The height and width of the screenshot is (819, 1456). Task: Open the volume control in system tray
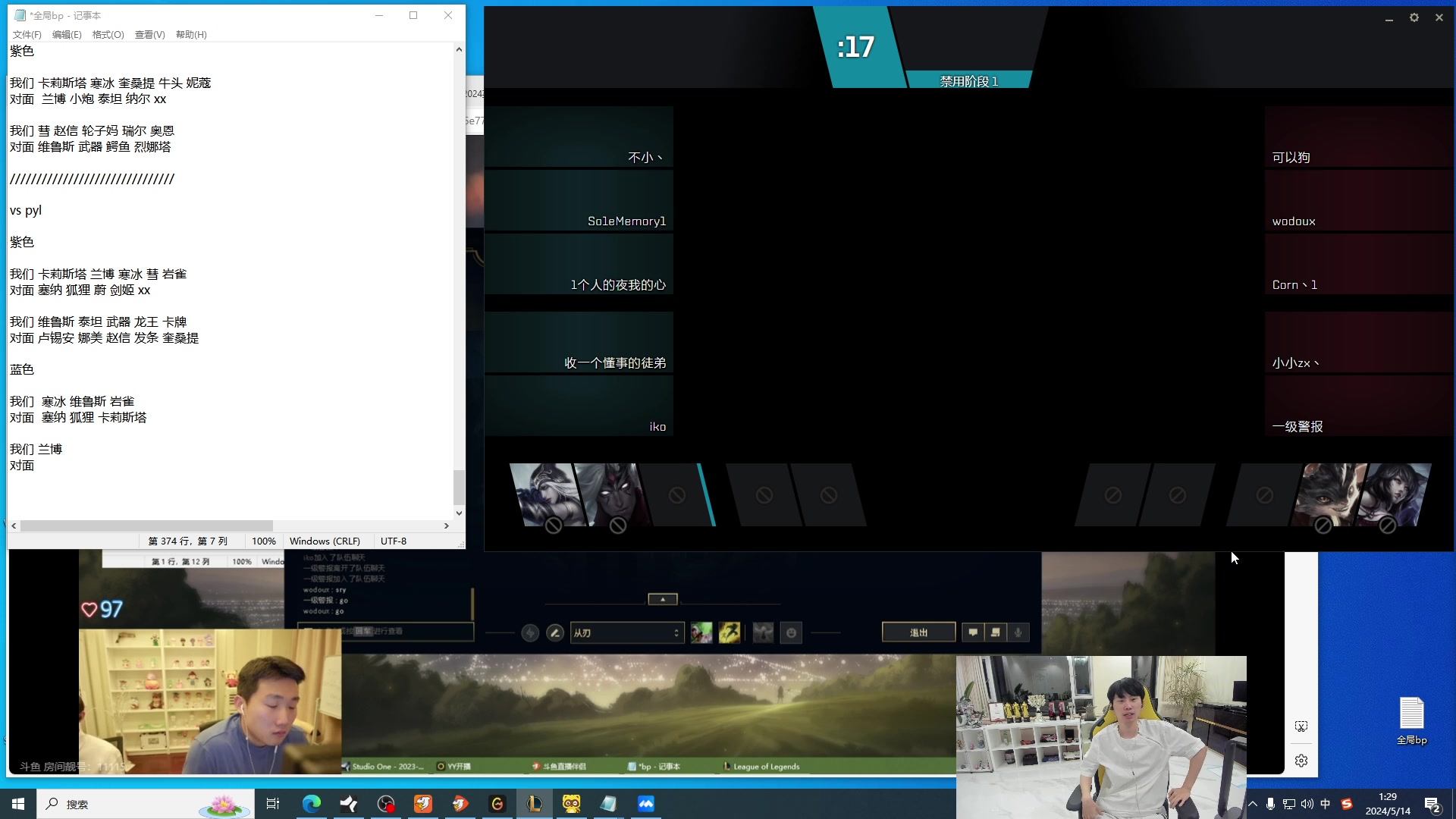tap(1307, 804)
